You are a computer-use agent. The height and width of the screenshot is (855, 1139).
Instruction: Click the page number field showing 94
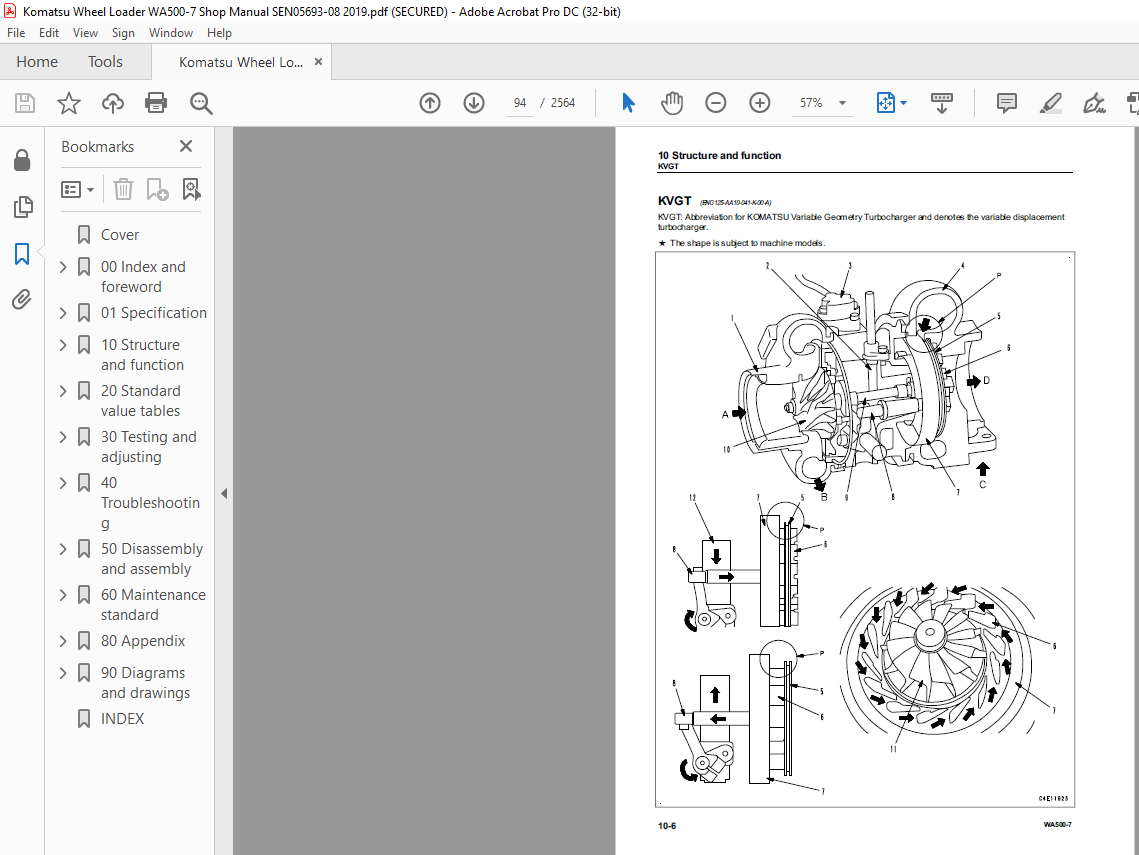click(519, 103)
